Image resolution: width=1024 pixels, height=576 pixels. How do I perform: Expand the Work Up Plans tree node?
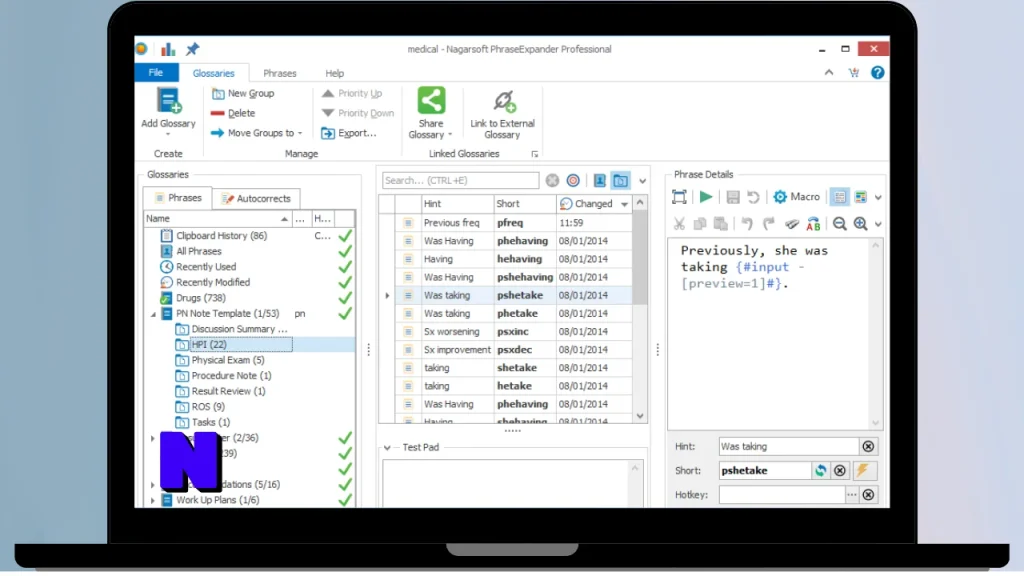(153, 500)
